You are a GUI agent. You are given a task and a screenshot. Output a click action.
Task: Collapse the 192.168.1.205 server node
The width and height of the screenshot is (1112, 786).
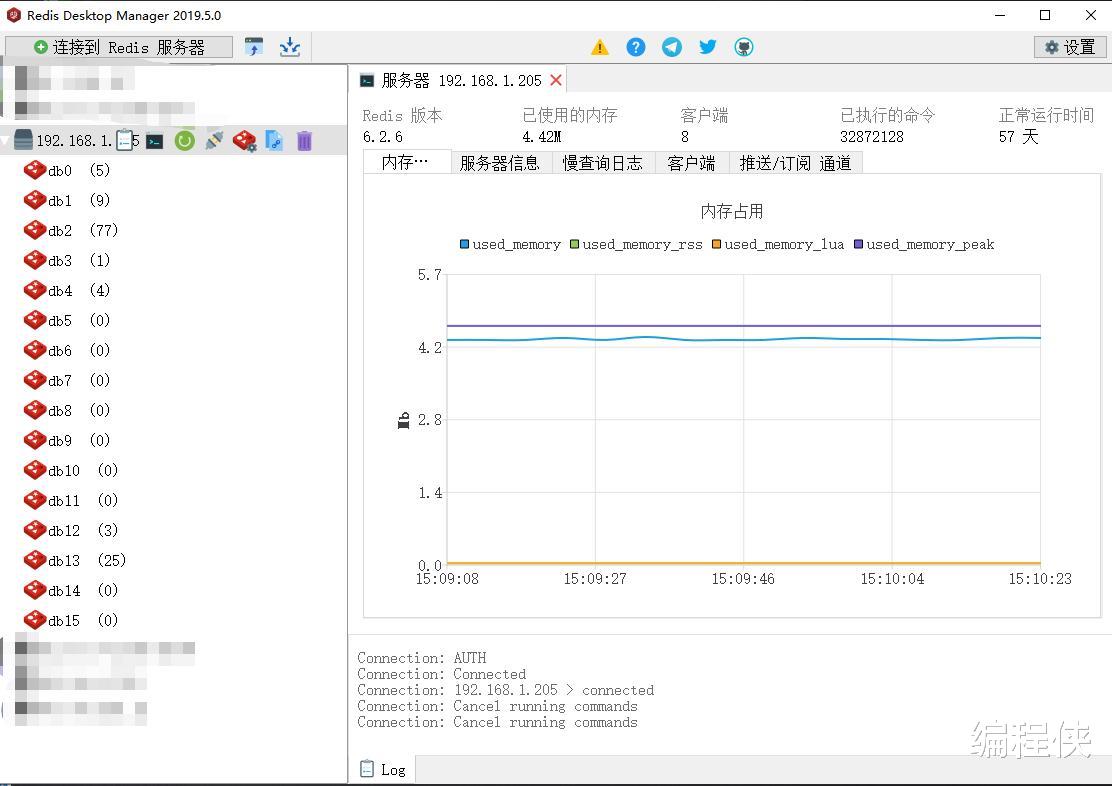[6, 140]
